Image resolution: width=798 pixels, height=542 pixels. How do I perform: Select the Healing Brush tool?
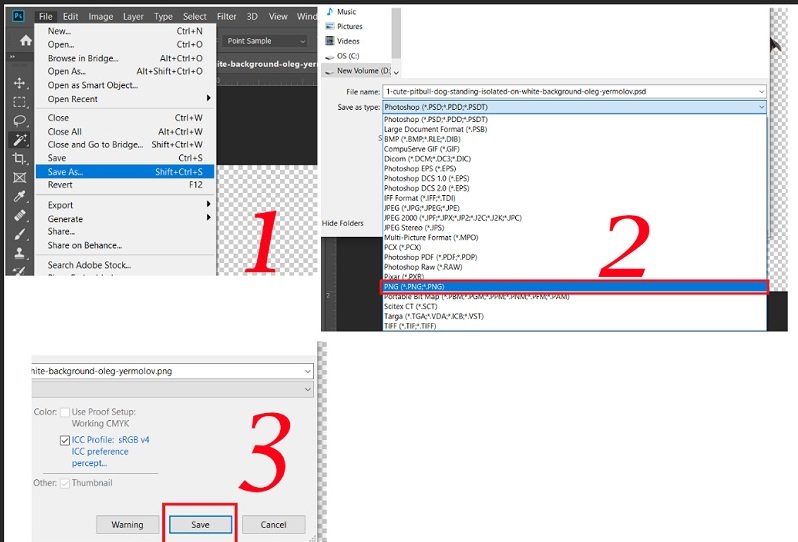click(x=19, y=215)
